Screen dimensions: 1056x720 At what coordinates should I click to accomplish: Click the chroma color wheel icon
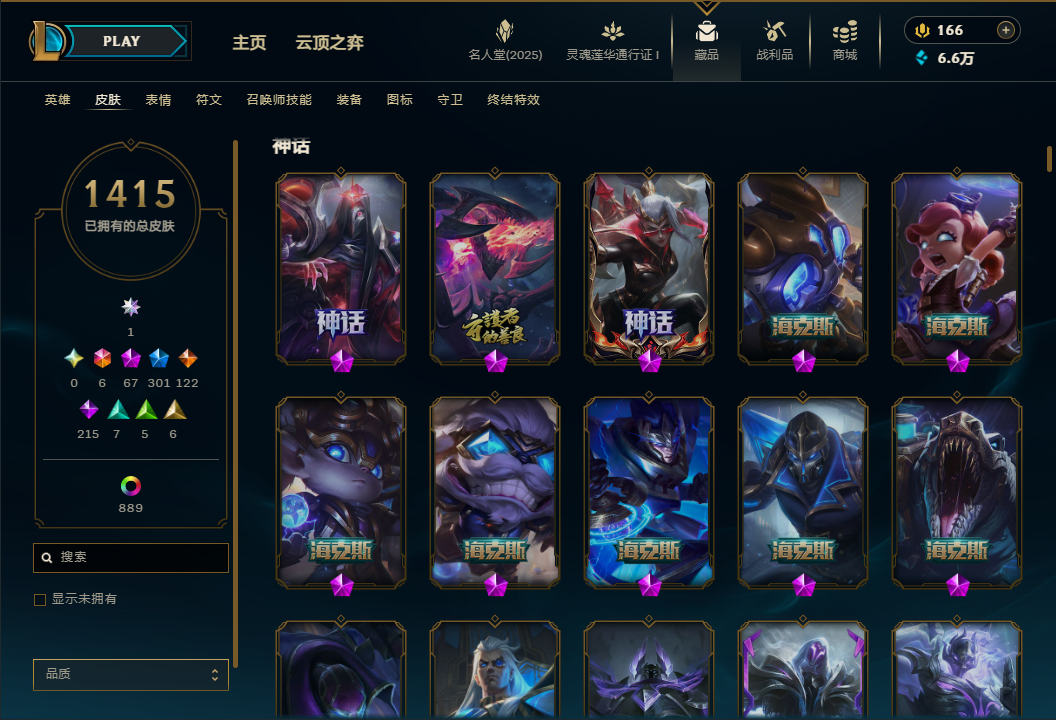pyautogui.click(x=131, y=486)
